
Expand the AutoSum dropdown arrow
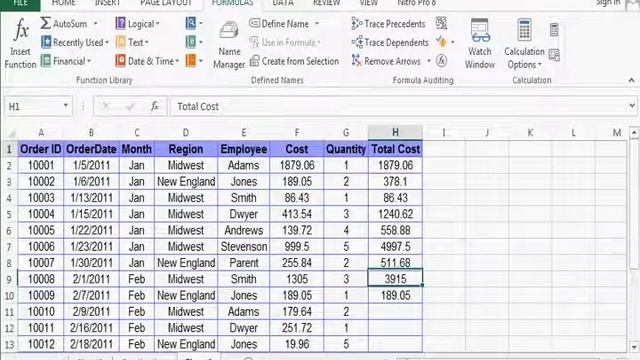pyautogui.click(x=95, y=24)
